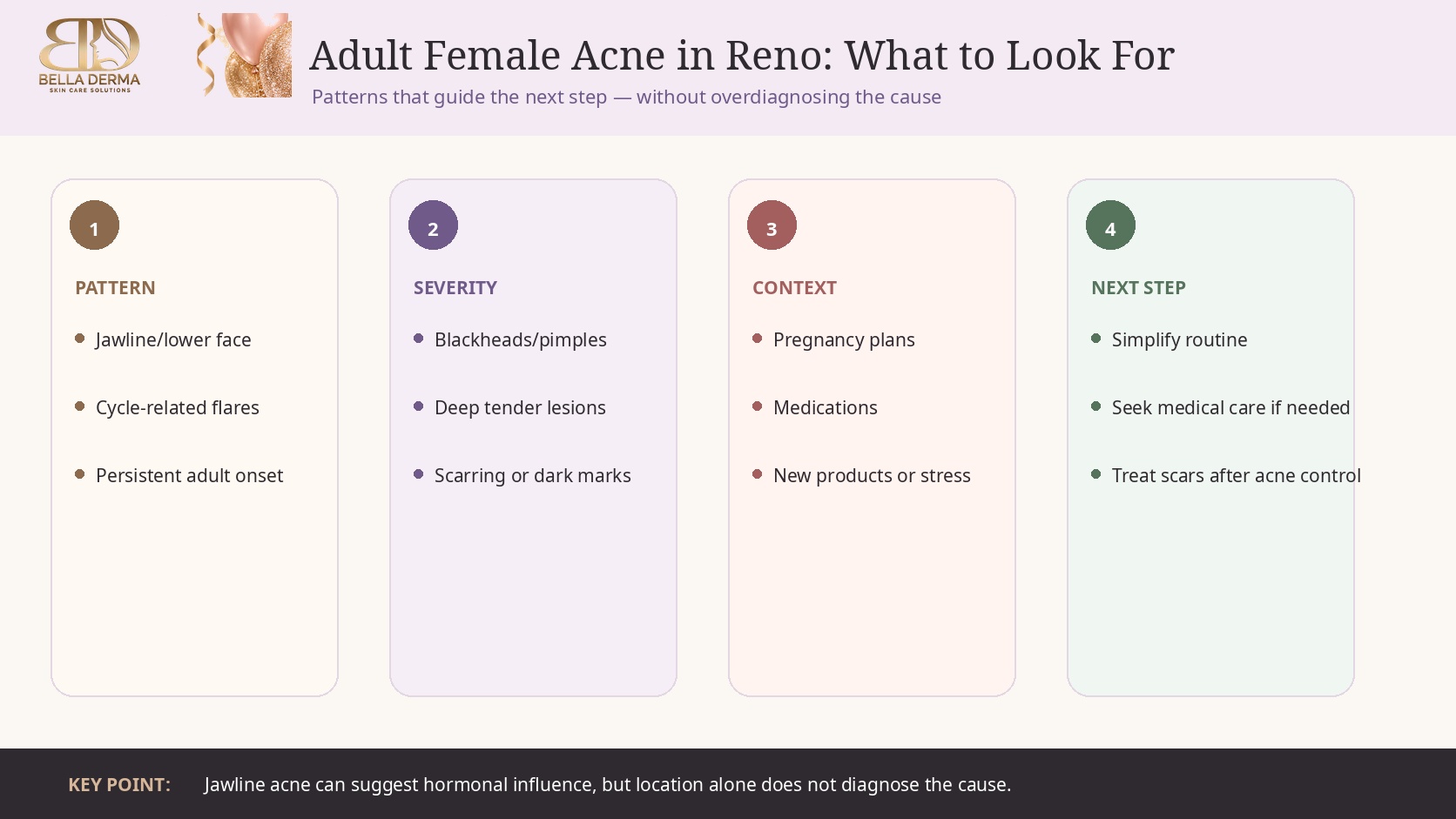Select the CONTEXT heading
The width and height of the screenshot is (1456, 819).
(794, 288)
